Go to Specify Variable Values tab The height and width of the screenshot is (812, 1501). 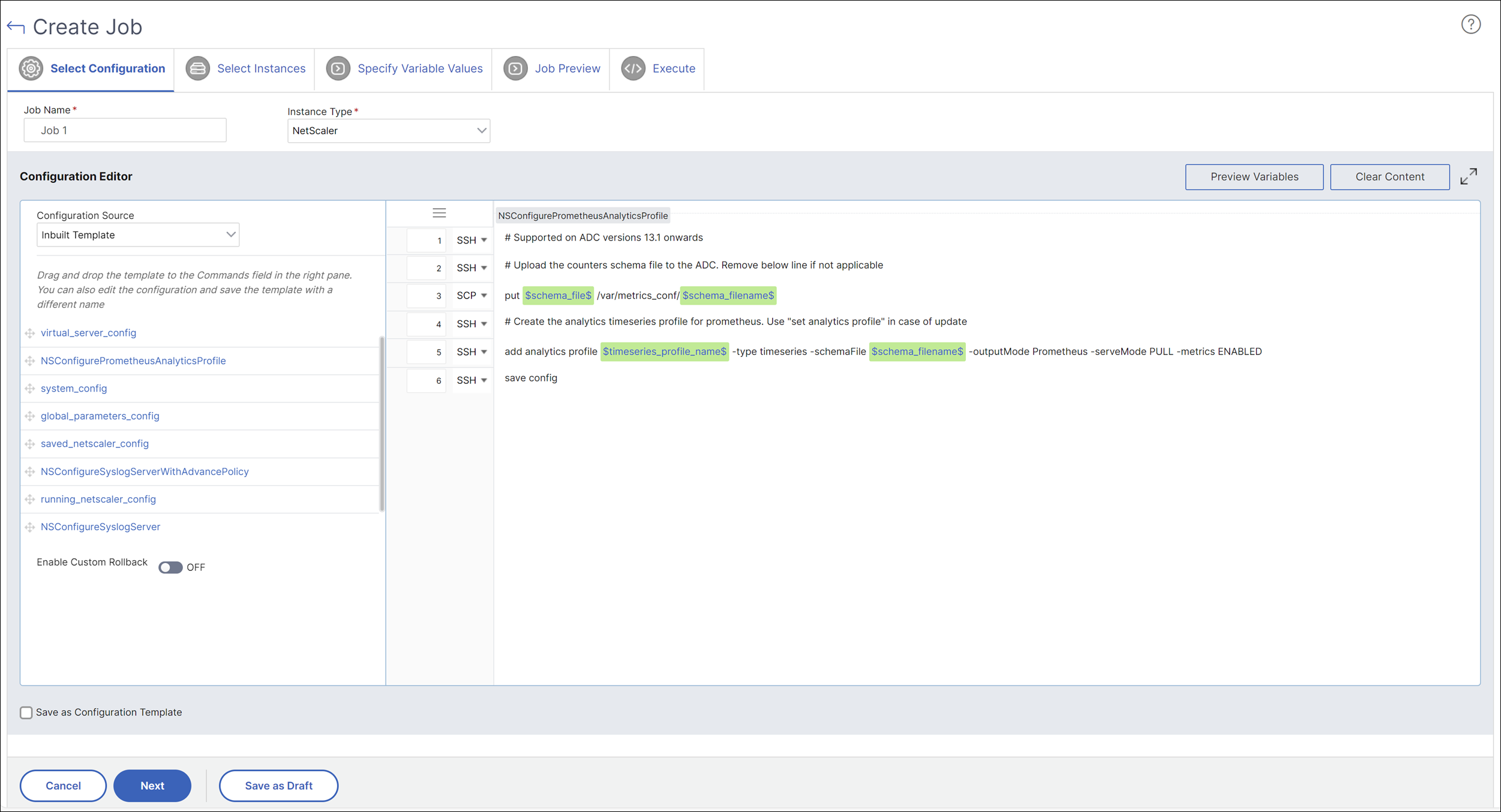404,69
